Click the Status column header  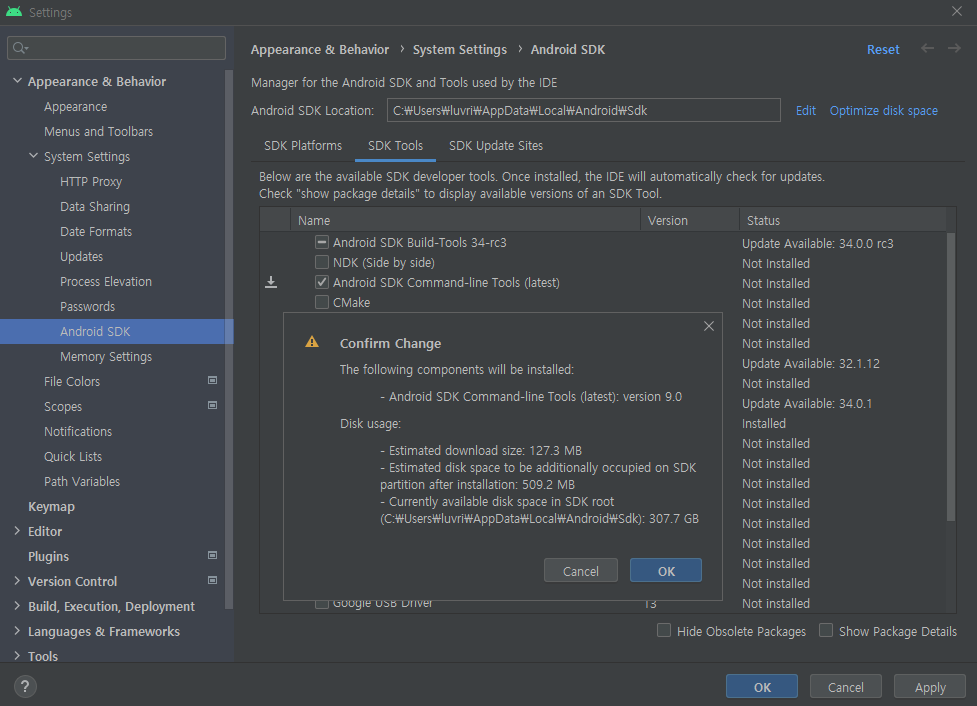click(842, 221)
